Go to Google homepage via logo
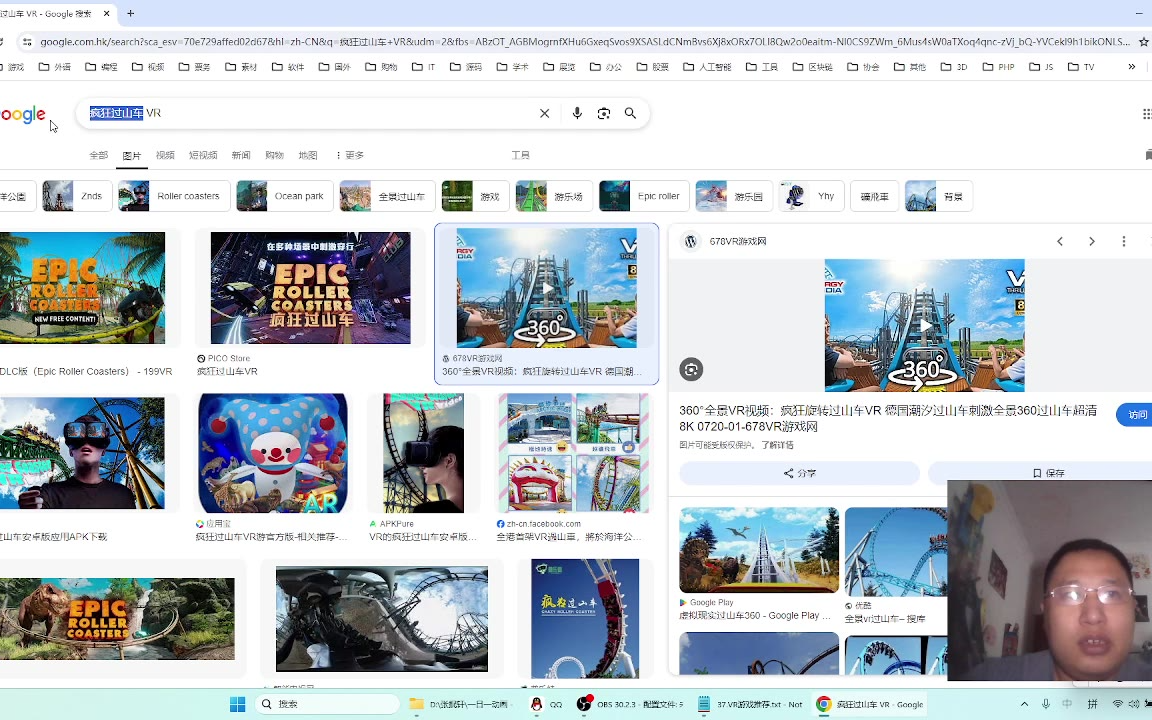 (23, 115)
